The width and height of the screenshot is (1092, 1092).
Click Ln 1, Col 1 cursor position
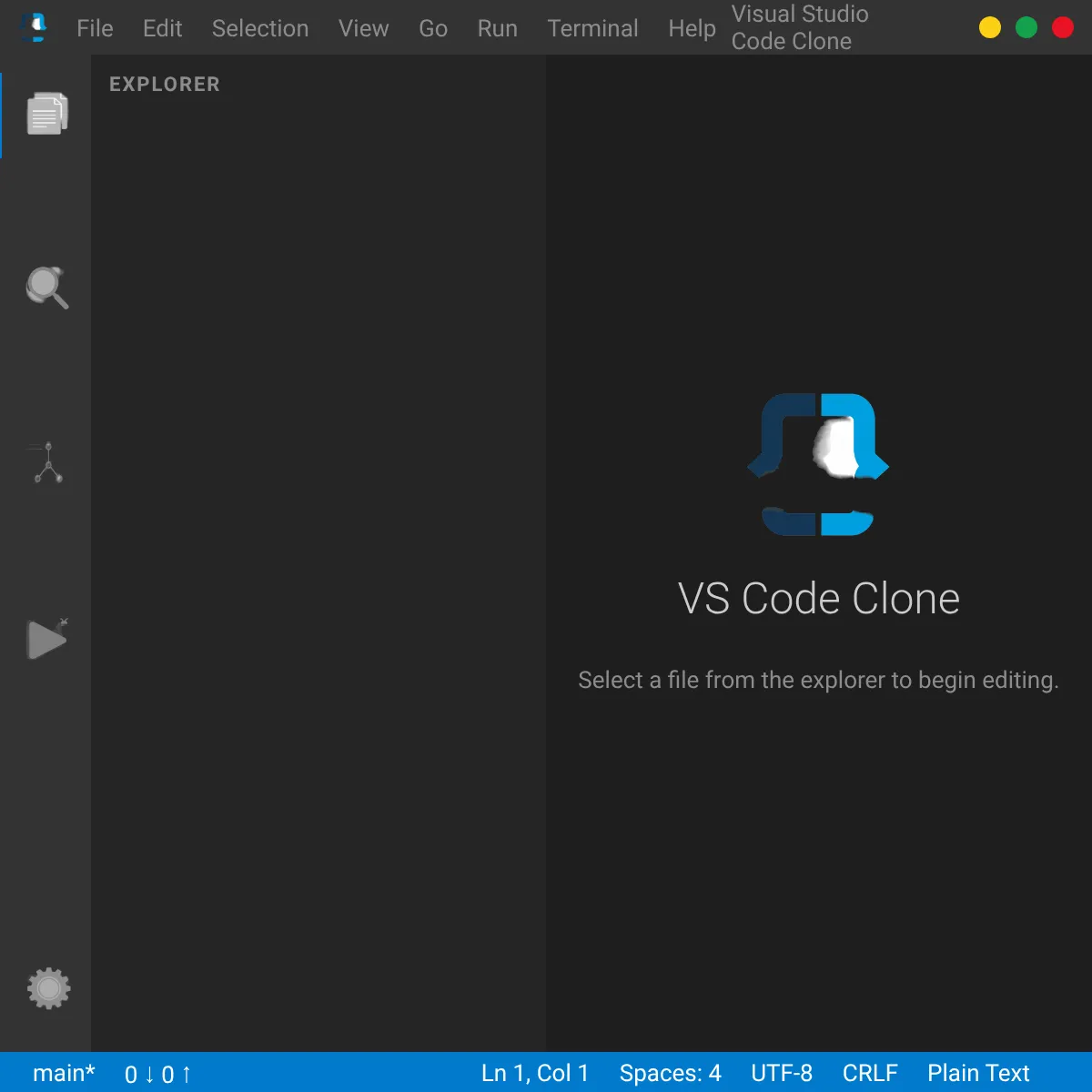tap(535, 1073)
